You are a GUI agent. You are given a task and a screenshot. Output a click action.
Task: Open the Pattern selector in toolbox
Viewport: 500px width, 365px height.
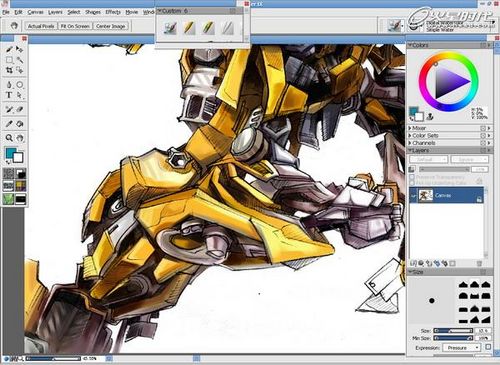pos(8,186)
